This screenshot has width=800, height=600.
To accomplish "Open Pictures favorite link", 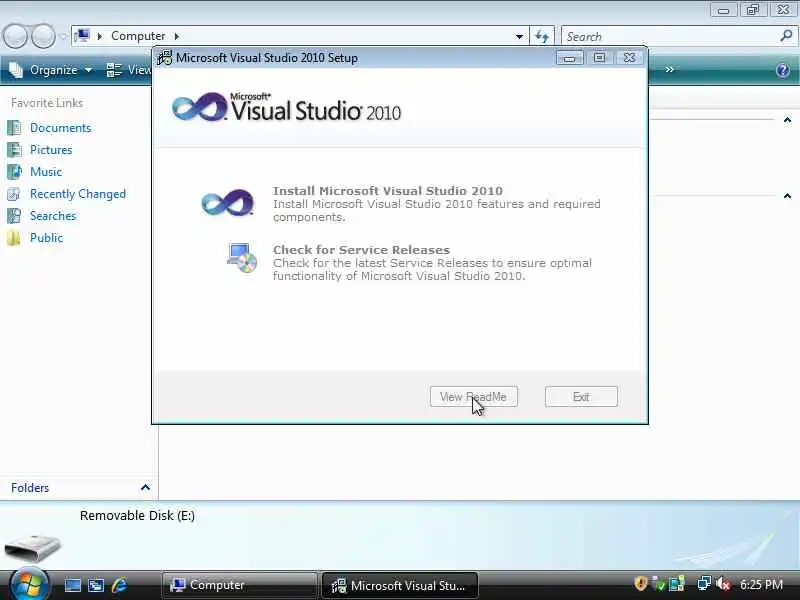I will click(51, 149).
